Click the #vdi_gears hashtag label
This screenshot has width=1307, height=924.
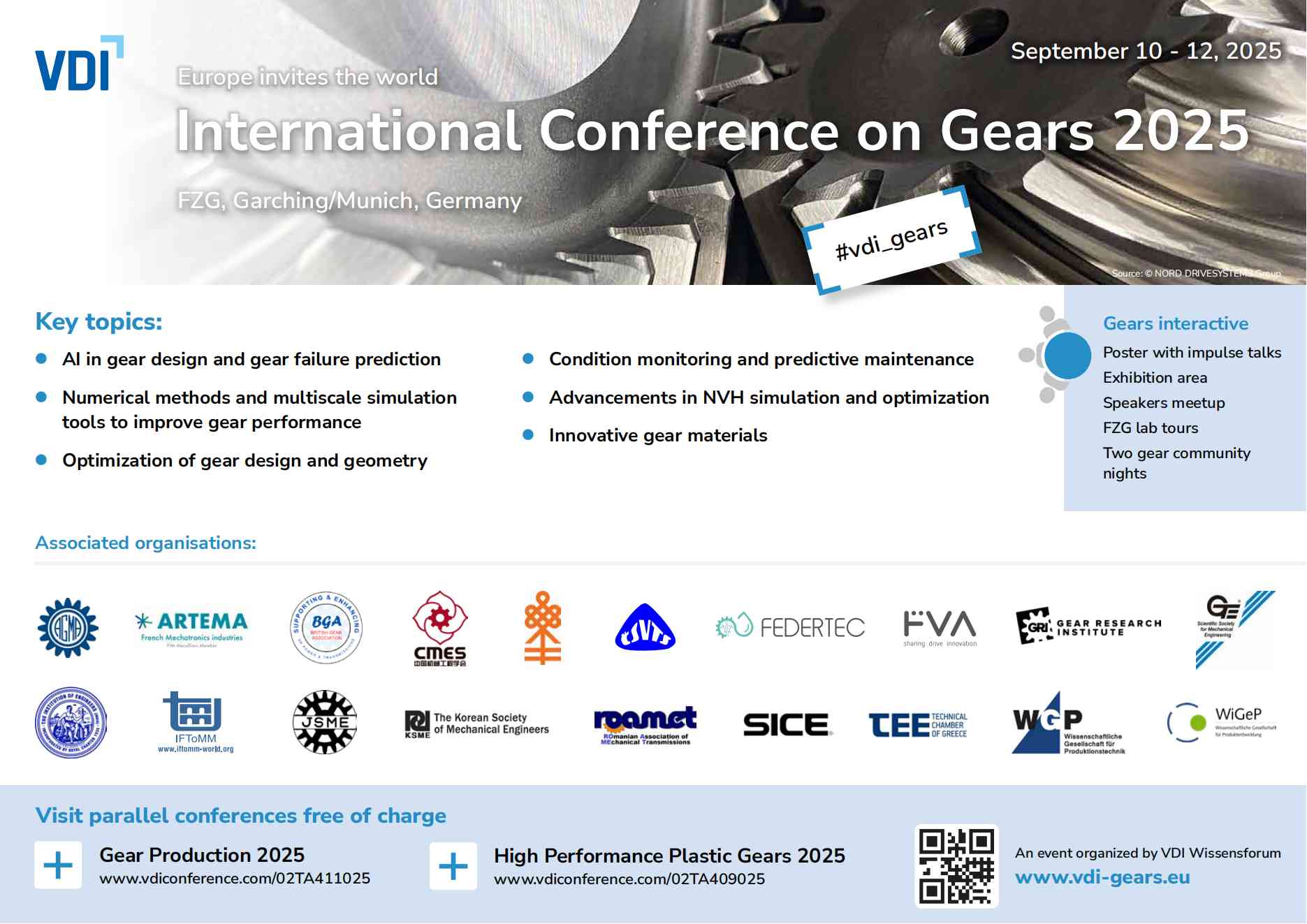click(891, 240)
